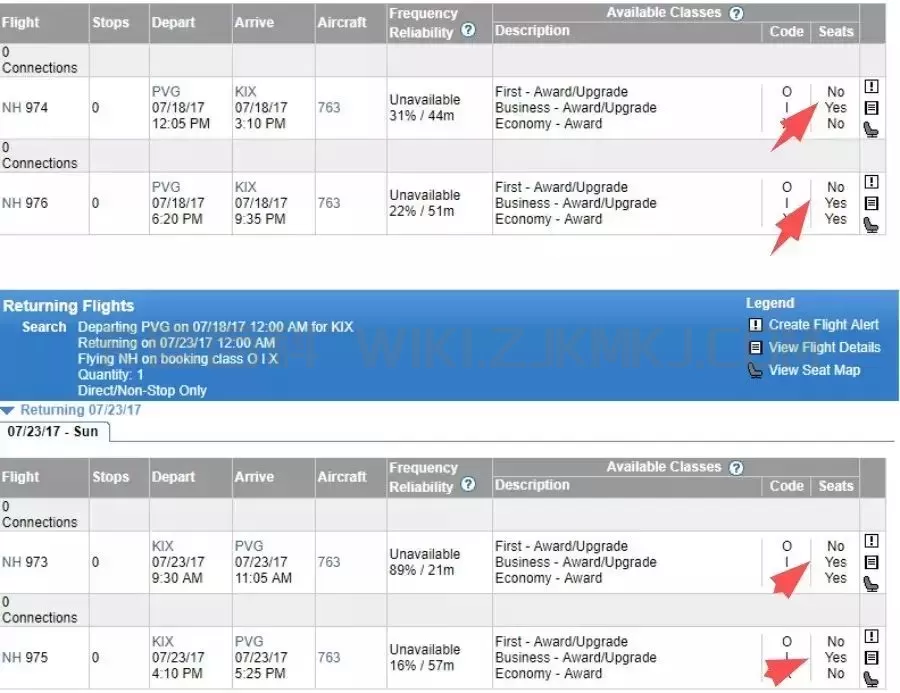Set a flight alert on NH 973

click(x=871, y=541)
